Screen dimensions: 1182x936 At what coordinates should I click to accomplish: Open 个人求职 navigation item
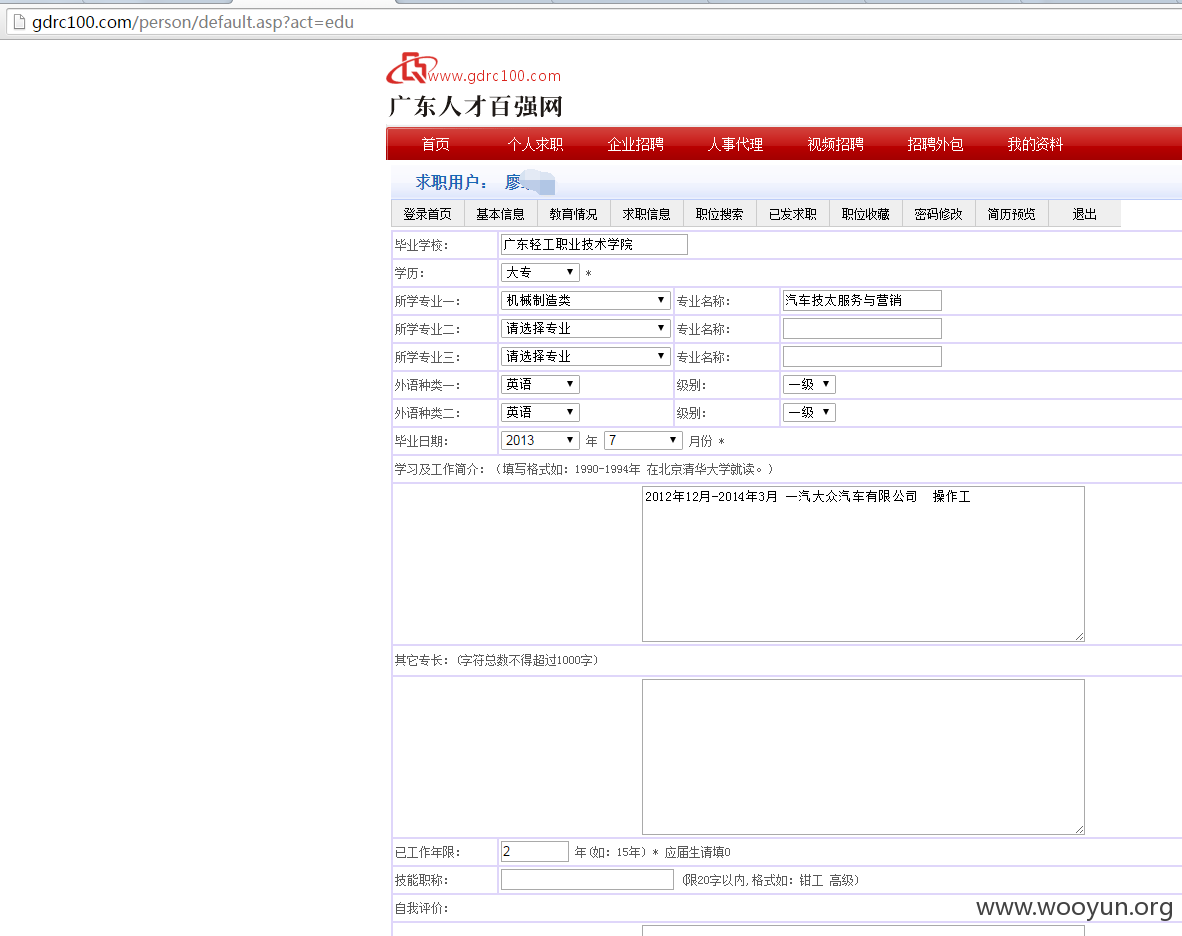535,144
